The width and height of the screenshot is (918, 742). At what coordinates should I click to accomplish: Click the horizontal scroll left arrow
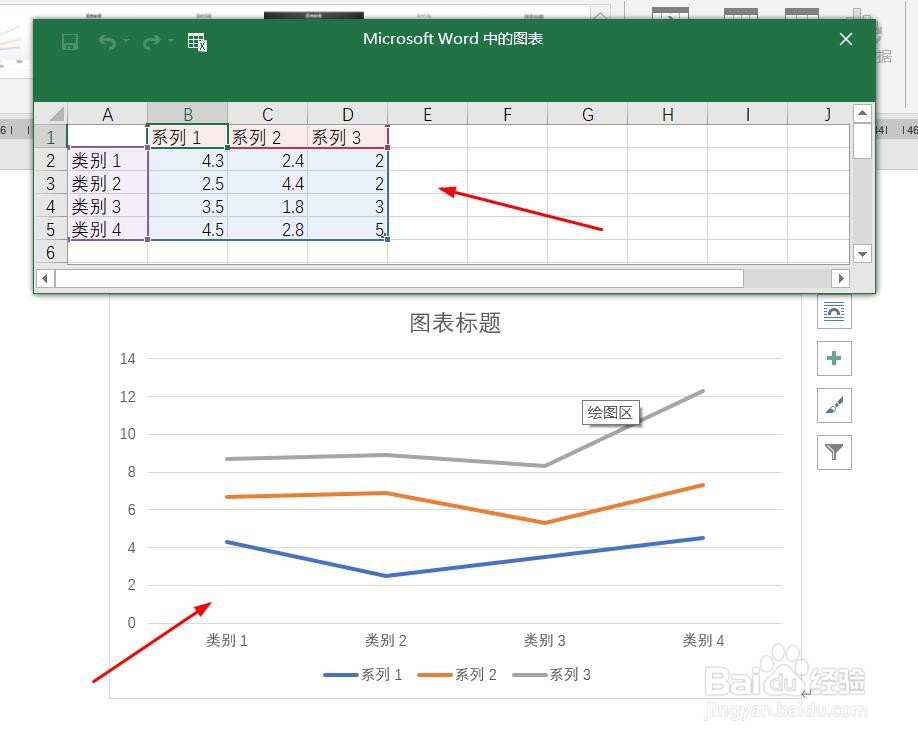point(45,278)
